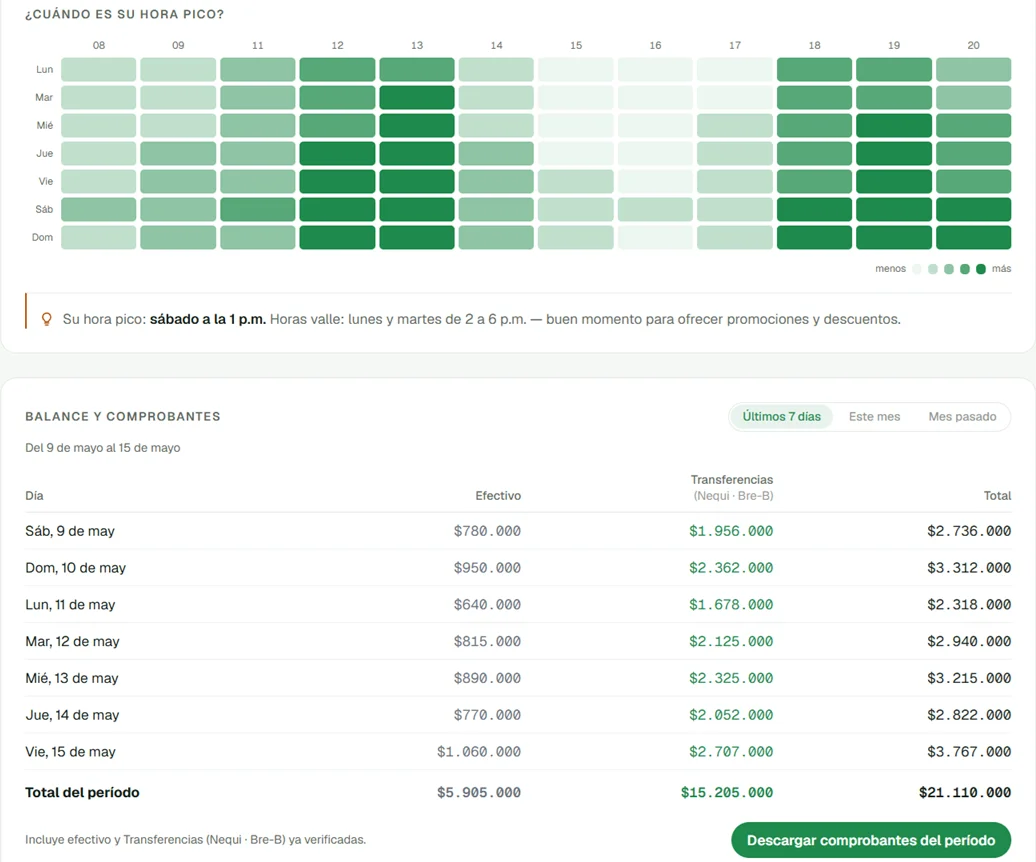Switch to Mes pasado period
The width and height of the screenshot is (1036, 862).
pyautogui.click(x=962, y=417)
